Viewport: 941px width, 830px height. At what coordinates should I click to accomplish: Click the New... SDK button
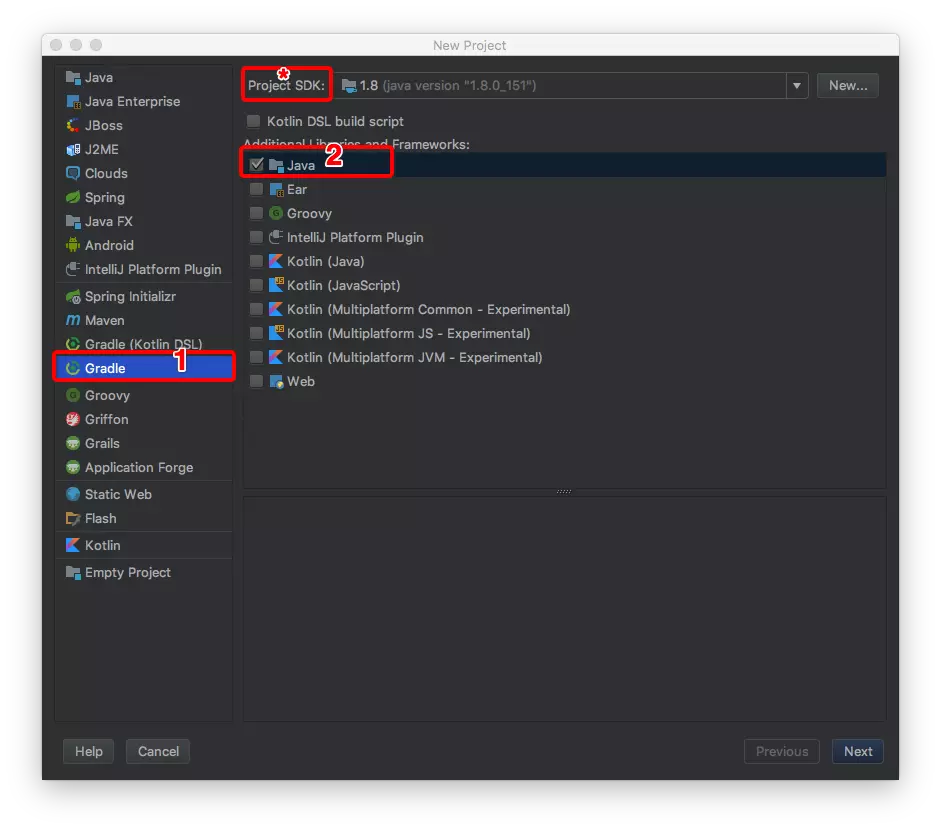[x=847, y=86]
